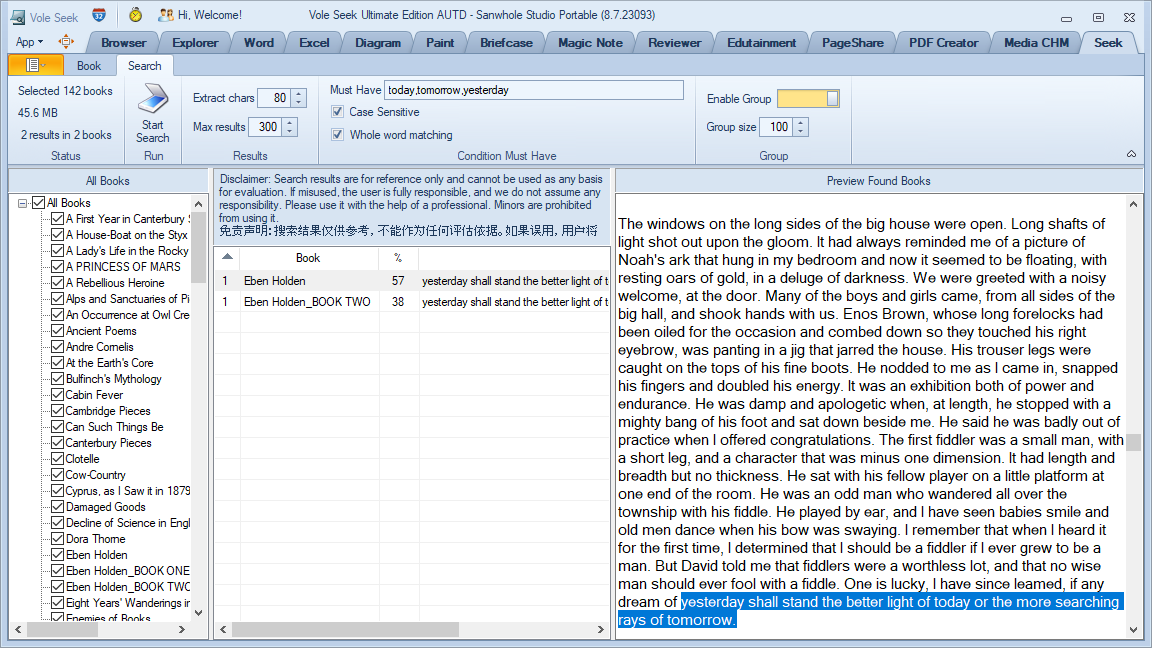
Task: Open the orange ribbon file menu button
Action: click(x=36, y=65)
